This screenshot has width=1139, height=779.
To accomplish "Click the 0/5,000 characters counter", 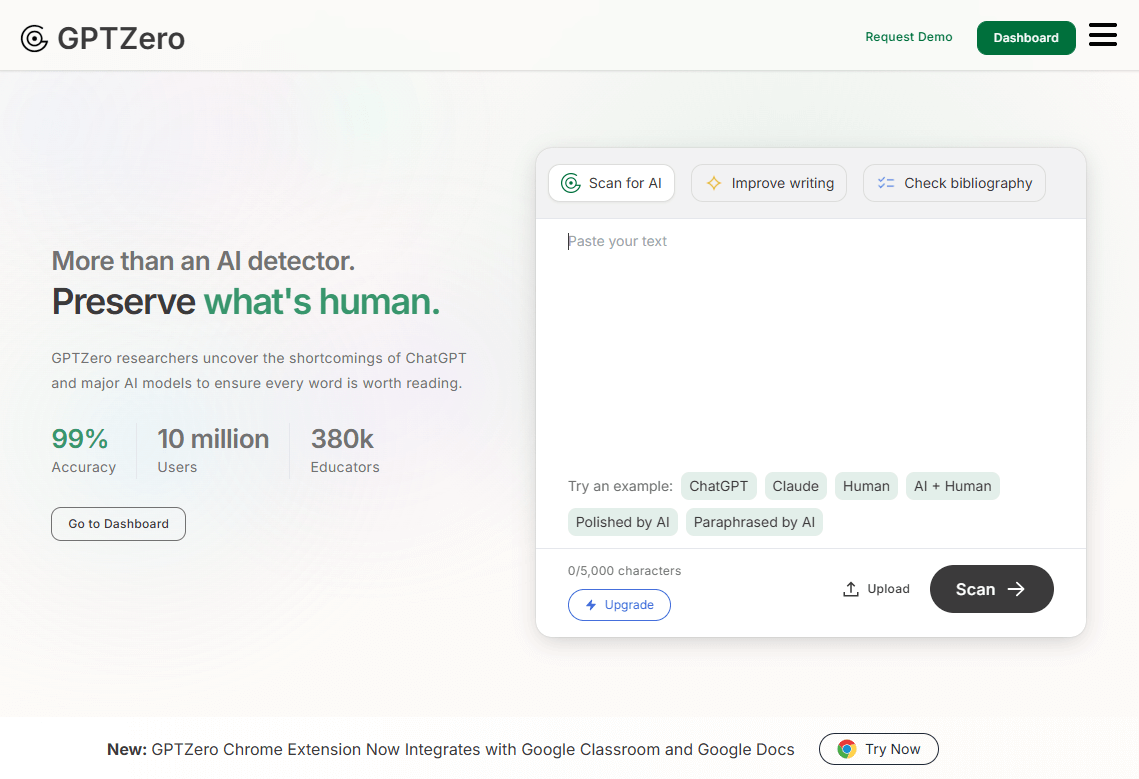I will [624, 571].
